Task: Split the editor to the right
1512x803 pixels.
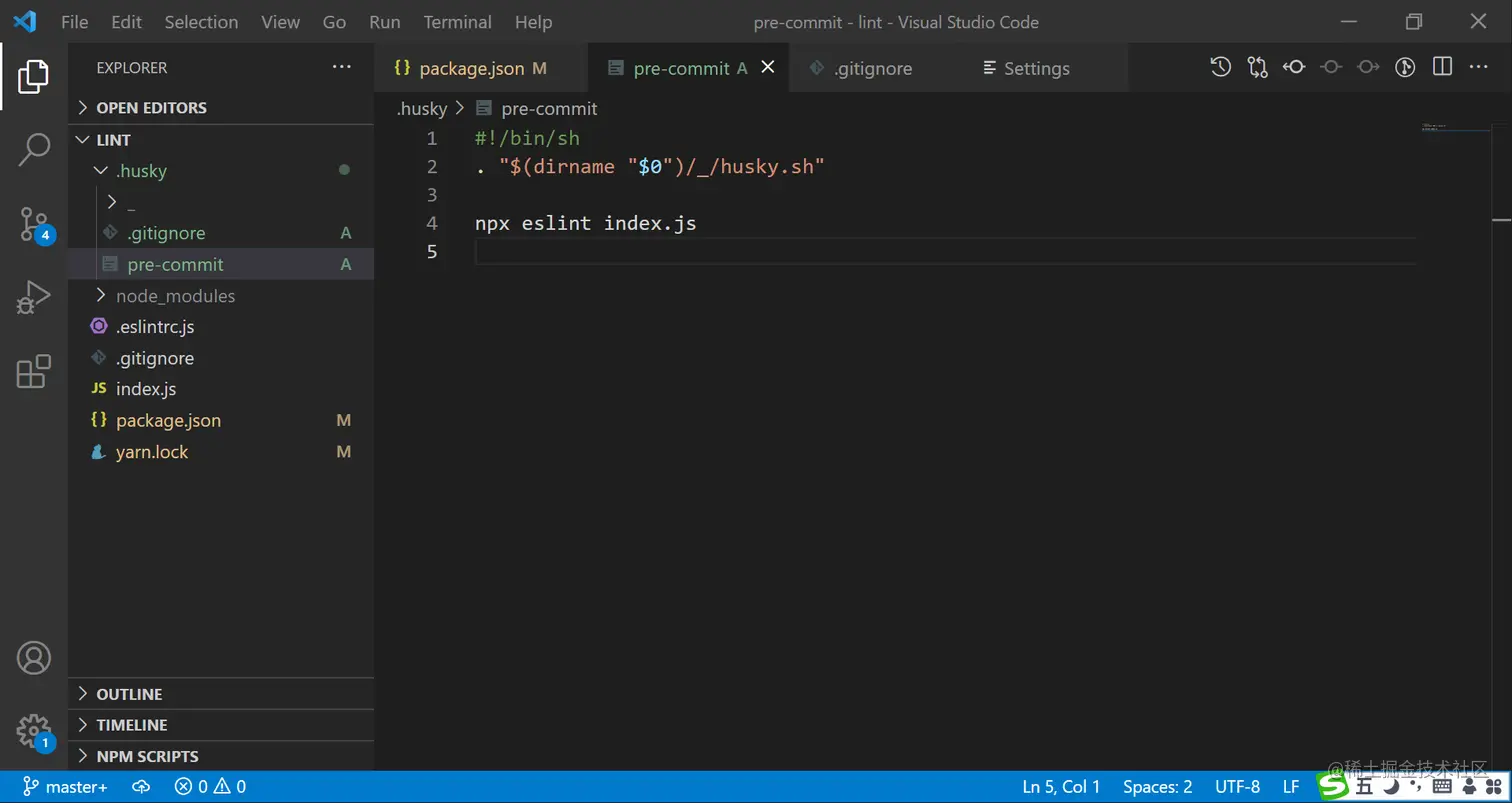Action: point(1442,67)
